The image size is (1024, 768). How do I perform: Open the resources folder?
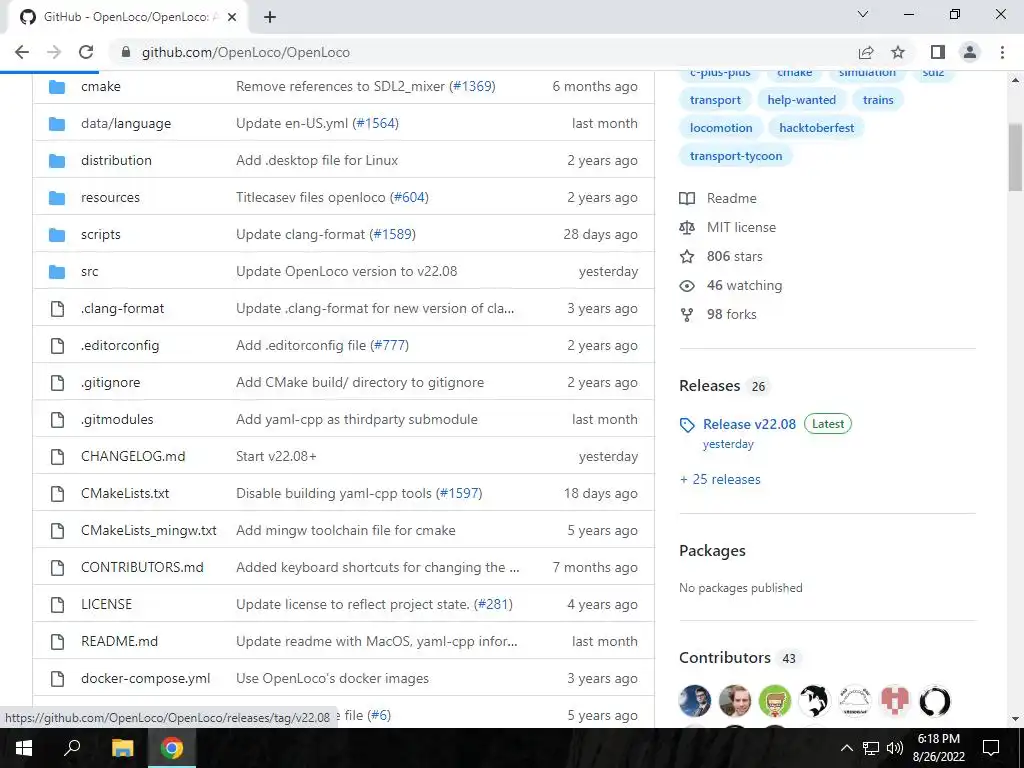(110, 197)
